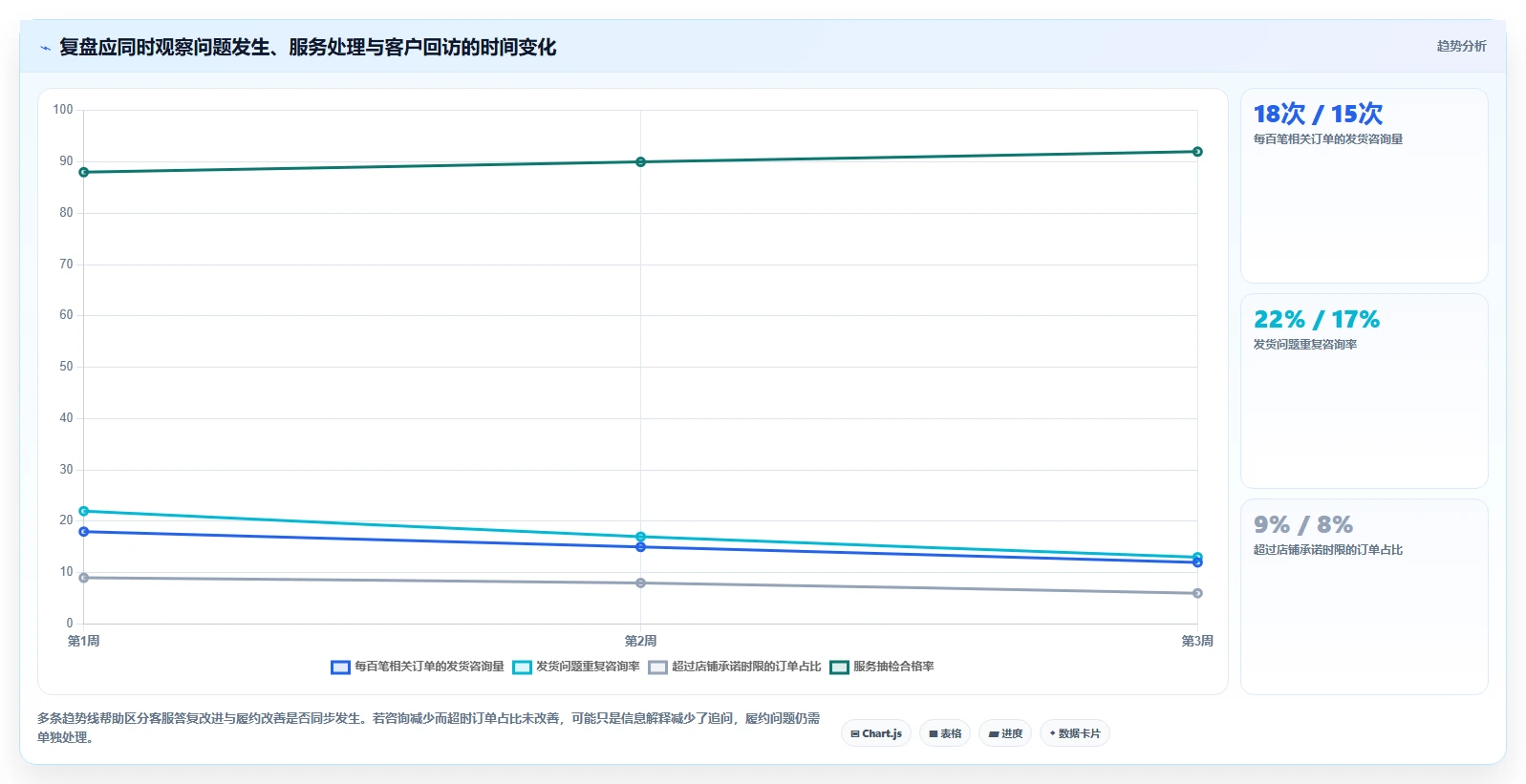The height and width of the screenshot is (784, 1526).
Task: Select 第3周 point on 超过店铺承诺时限的订单占比 line
Action: click(1197, 593)
